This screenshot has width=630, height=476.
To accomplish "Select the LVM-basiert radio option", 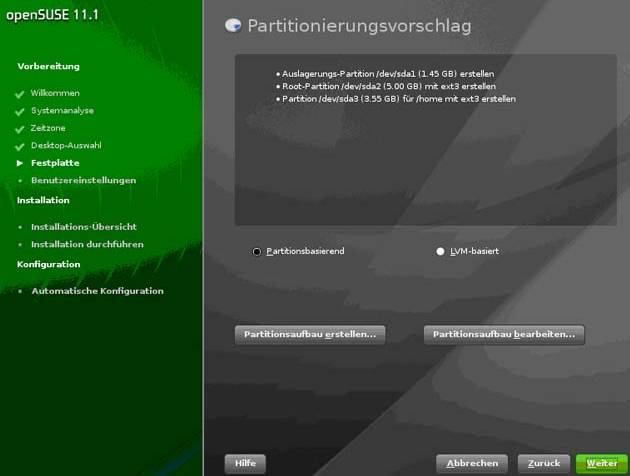I will pos(440,252).
